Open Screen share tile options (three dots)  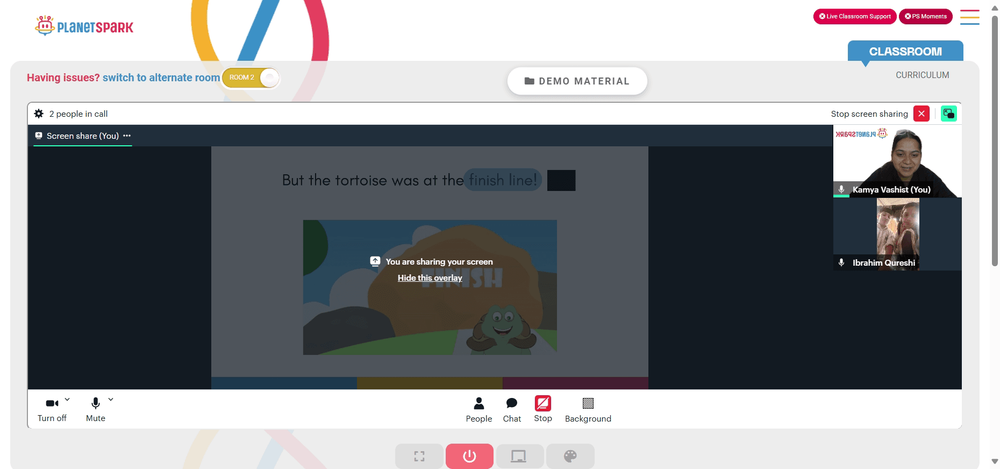[127, 136]
